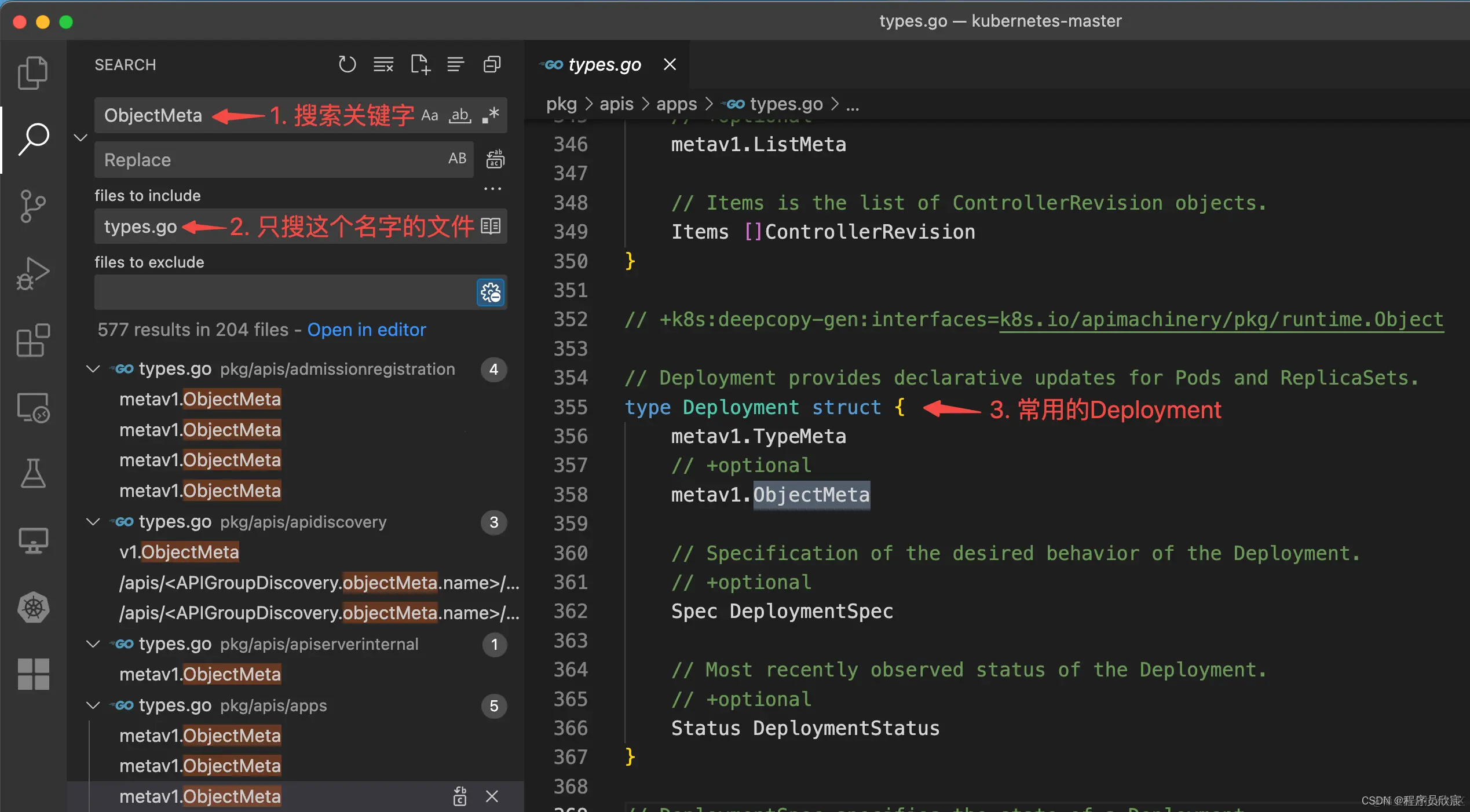View search results as tree

456,64
